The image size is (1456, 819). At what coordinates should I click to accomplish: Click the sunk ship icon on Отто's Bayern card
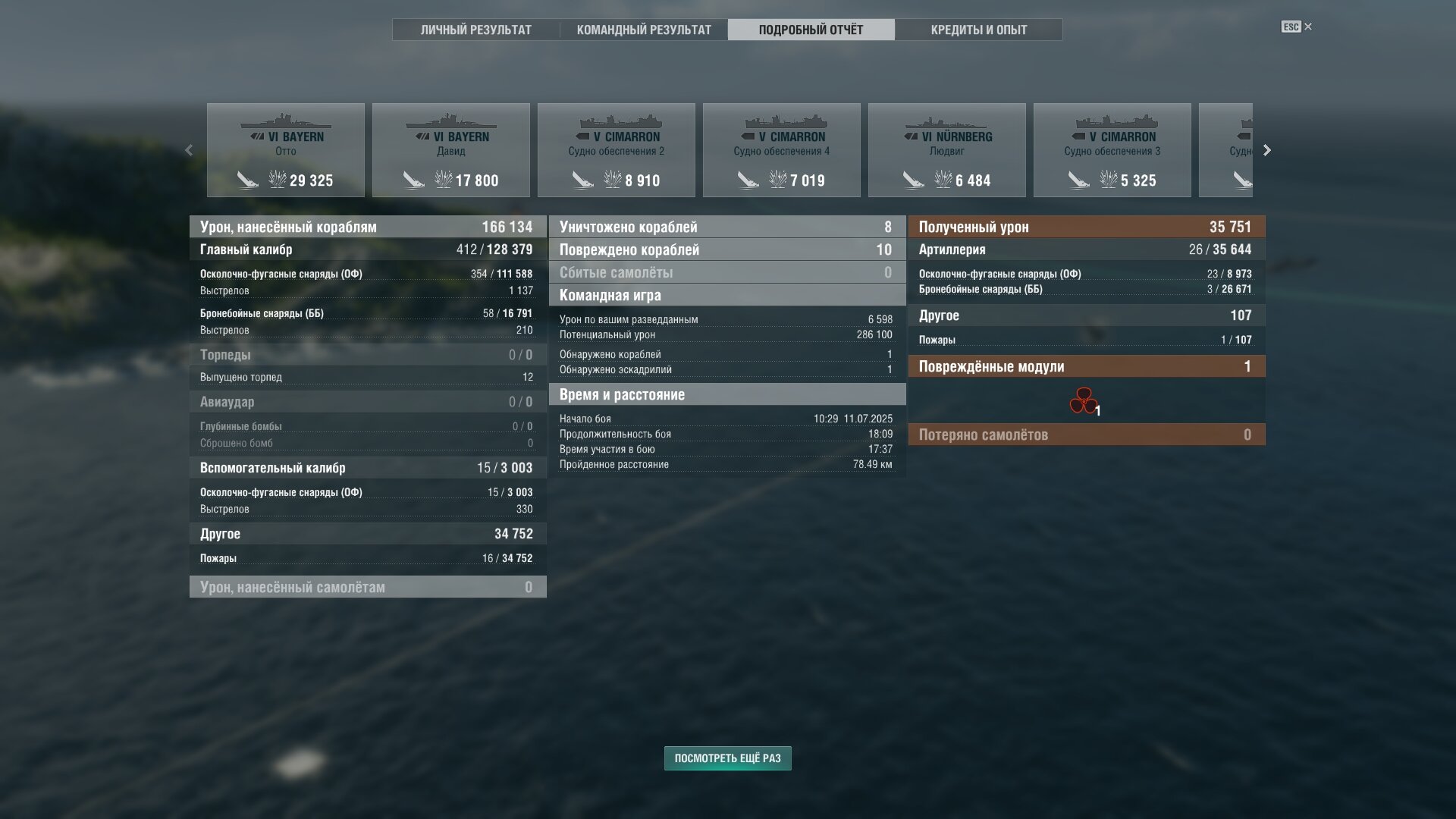point(247,180)
